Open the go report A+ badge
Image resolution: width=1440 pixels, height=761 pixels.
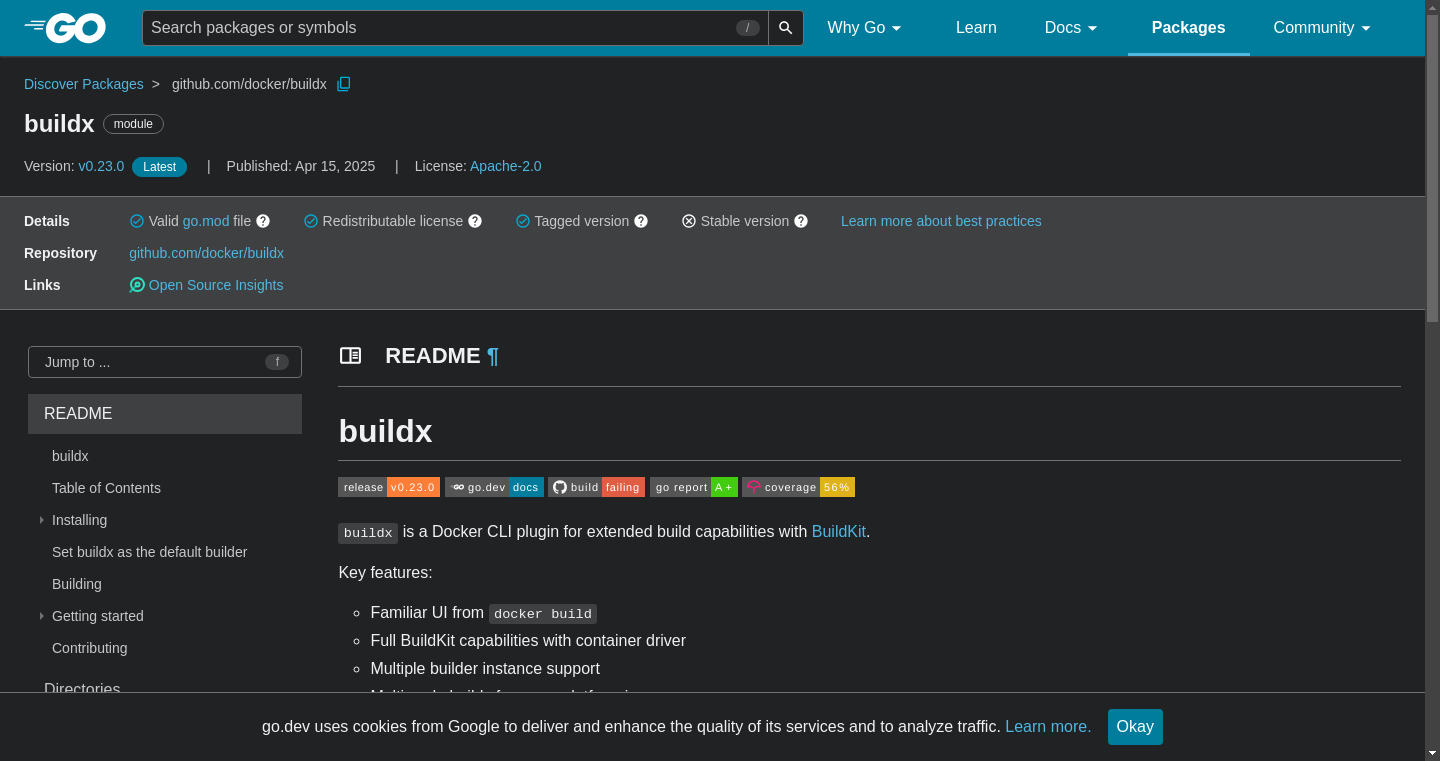(694, 487)
